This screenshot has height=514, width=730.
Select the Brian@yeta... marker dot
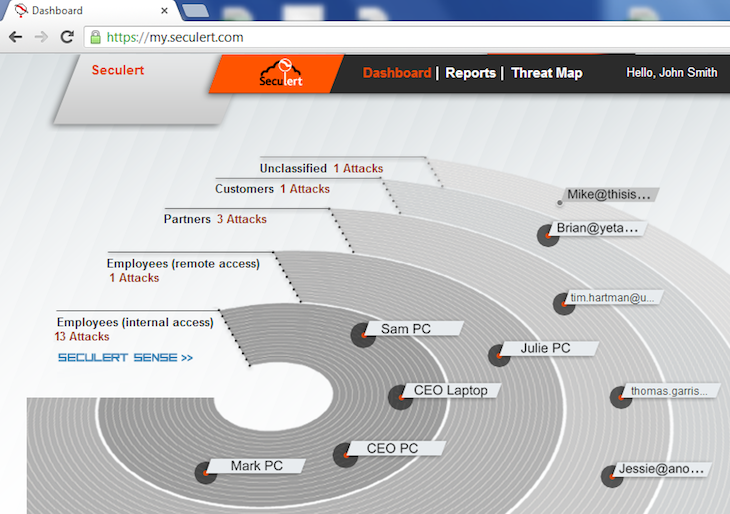[548, 235]
